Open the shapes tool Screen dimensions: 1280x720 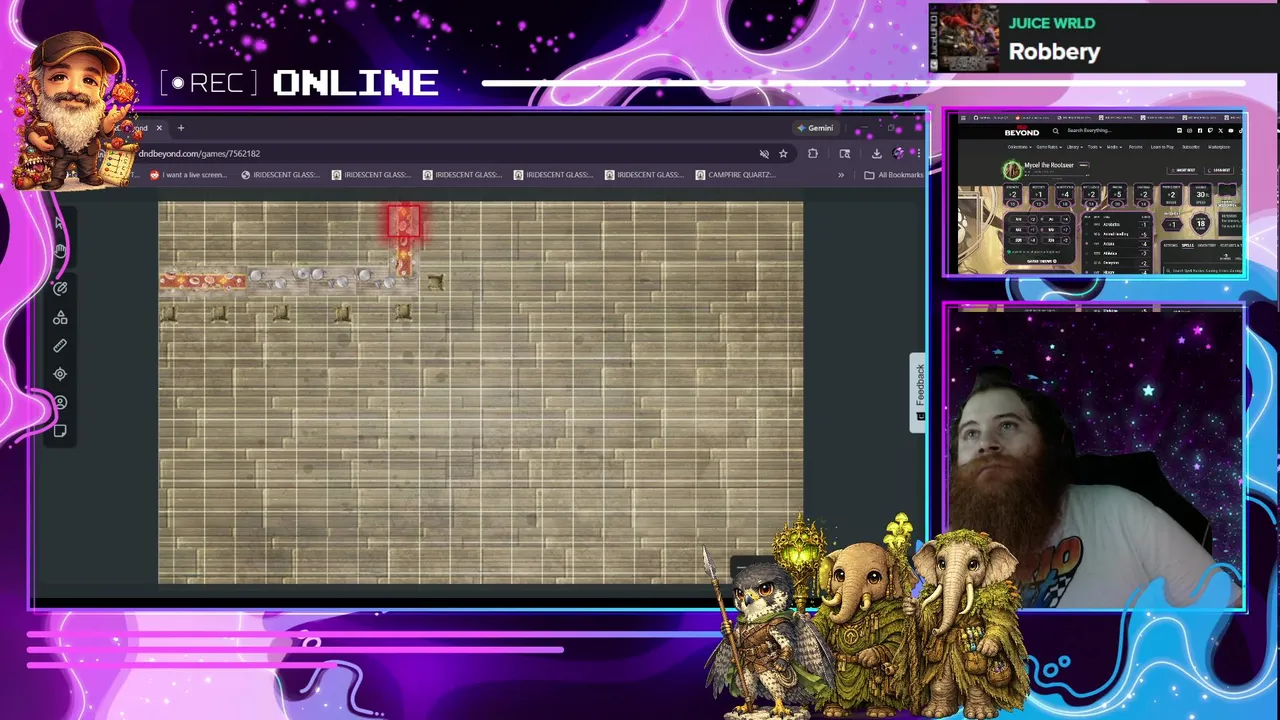(60, 317)
